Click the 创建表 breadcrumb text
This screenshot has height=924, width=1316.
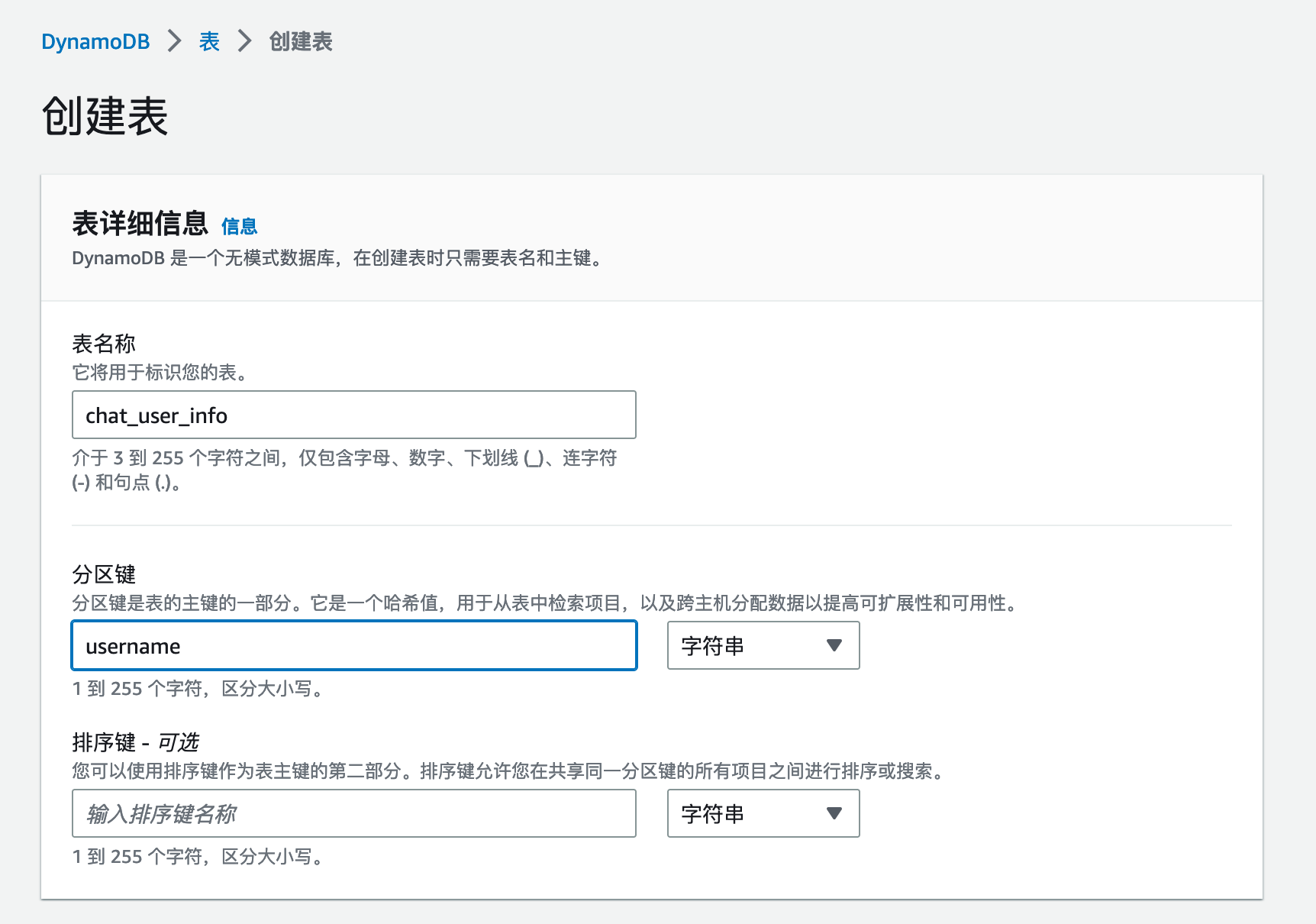tap(301, 41)
